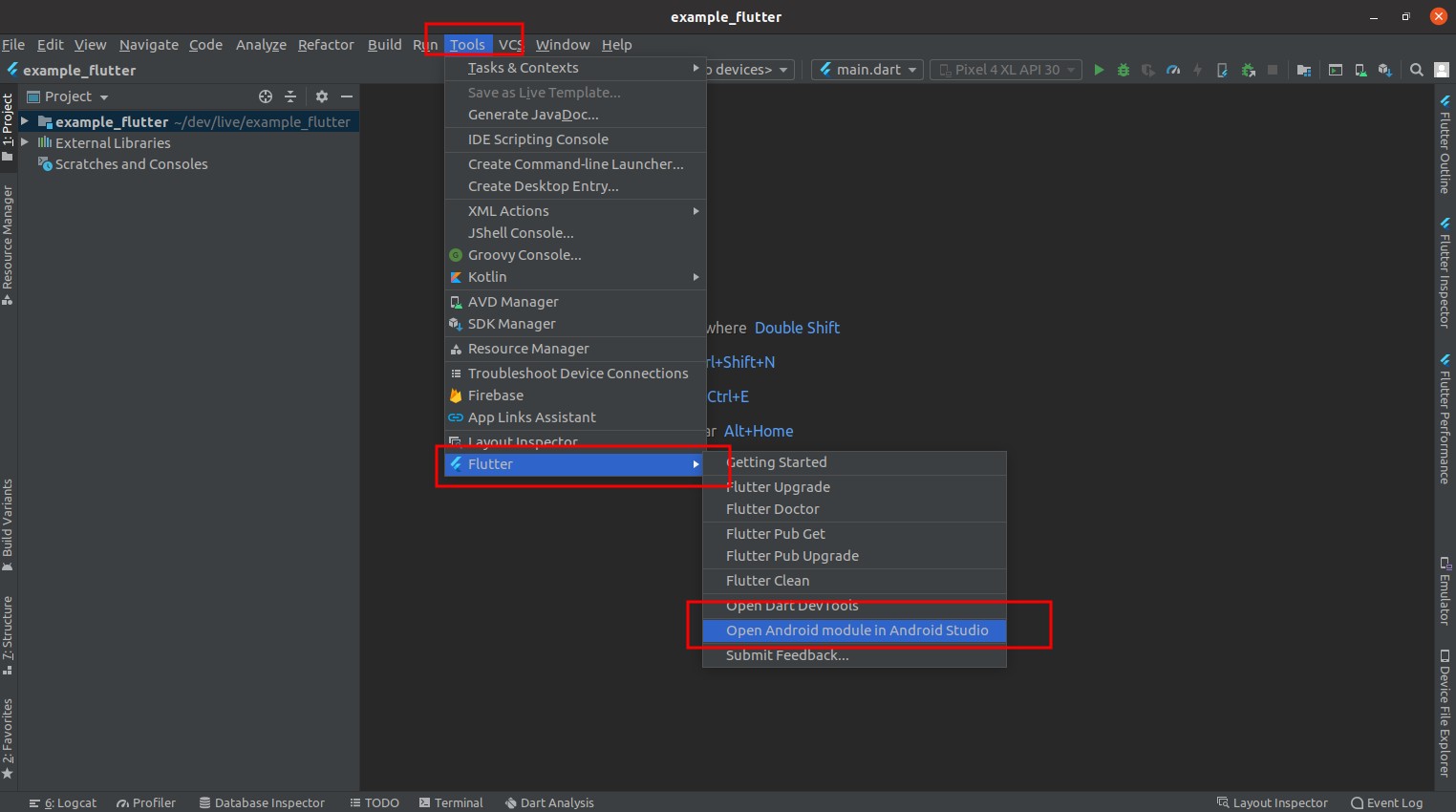This screenshot has height=812, width=1456.
Task: Open Layout Inspector in bottom bar
Action: coord(1273,802)
